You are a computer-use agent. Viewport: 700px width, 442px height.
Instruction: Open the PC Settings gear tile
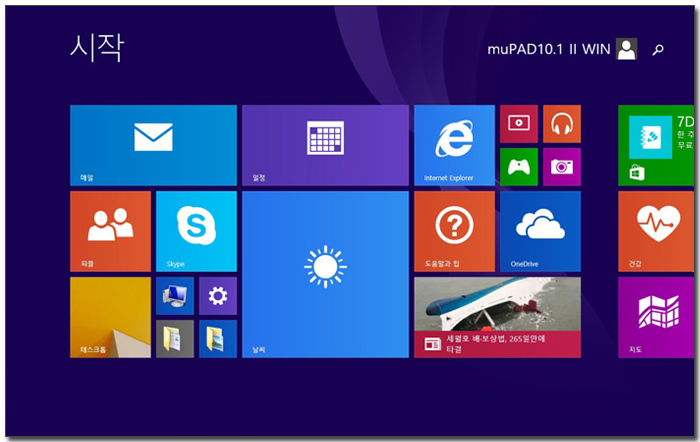pos(217,296)
